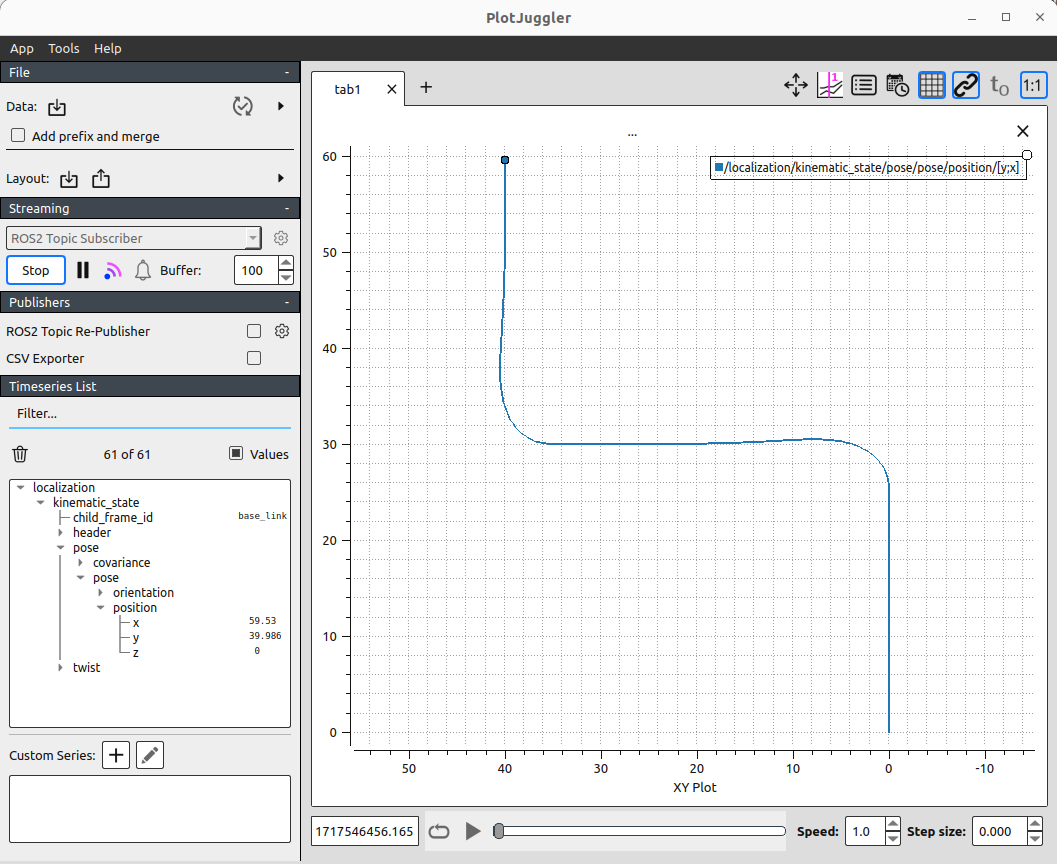The image size is (1057, 864).
Task: Collapse the localization tree node
Action: [x=21, y=488]
